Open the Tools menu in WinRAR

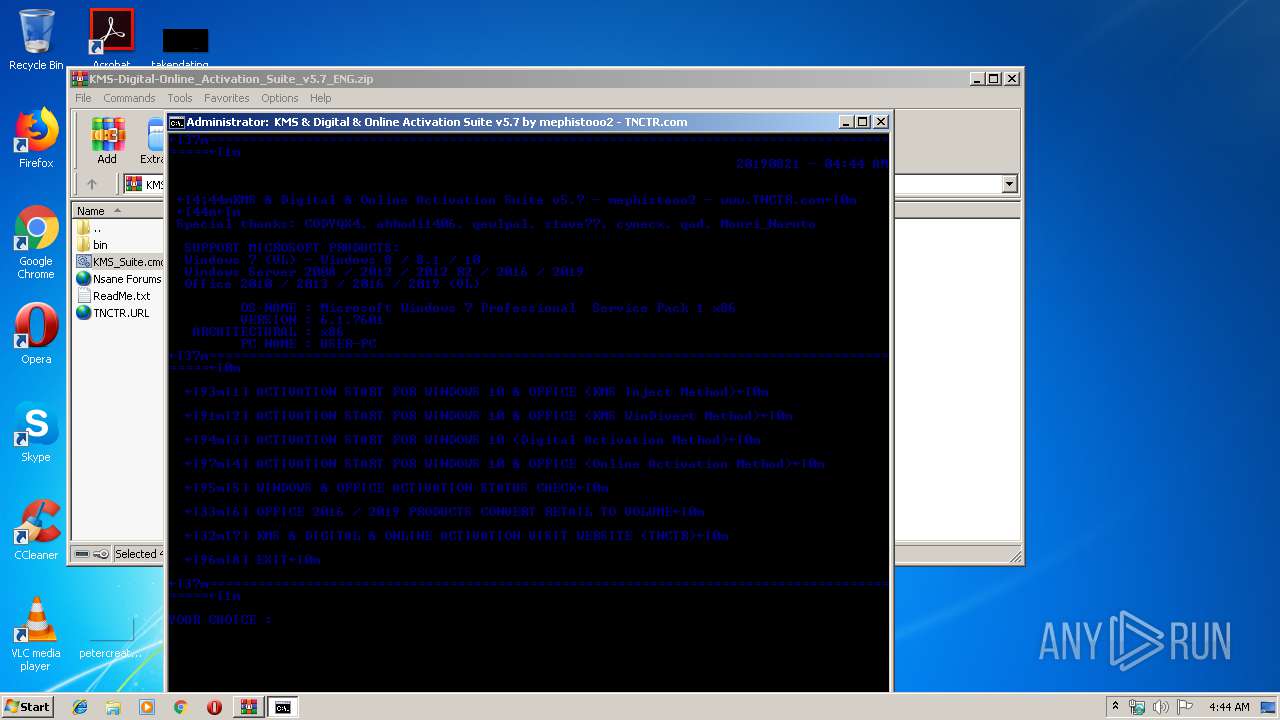pyautogui.click(x=180, y=98)
